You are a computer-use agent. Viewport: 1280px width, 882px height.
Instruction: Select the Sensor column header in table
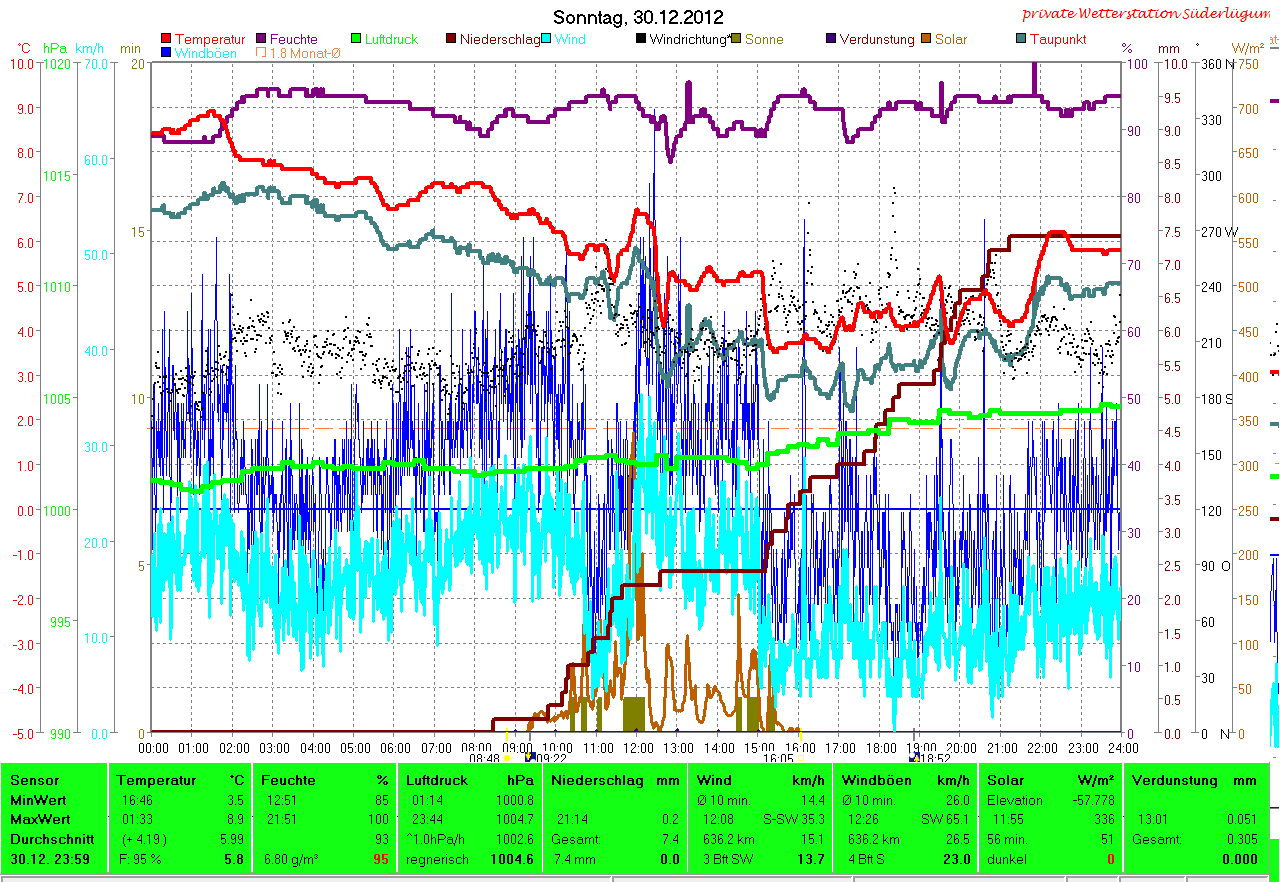[x=35, y=780]
